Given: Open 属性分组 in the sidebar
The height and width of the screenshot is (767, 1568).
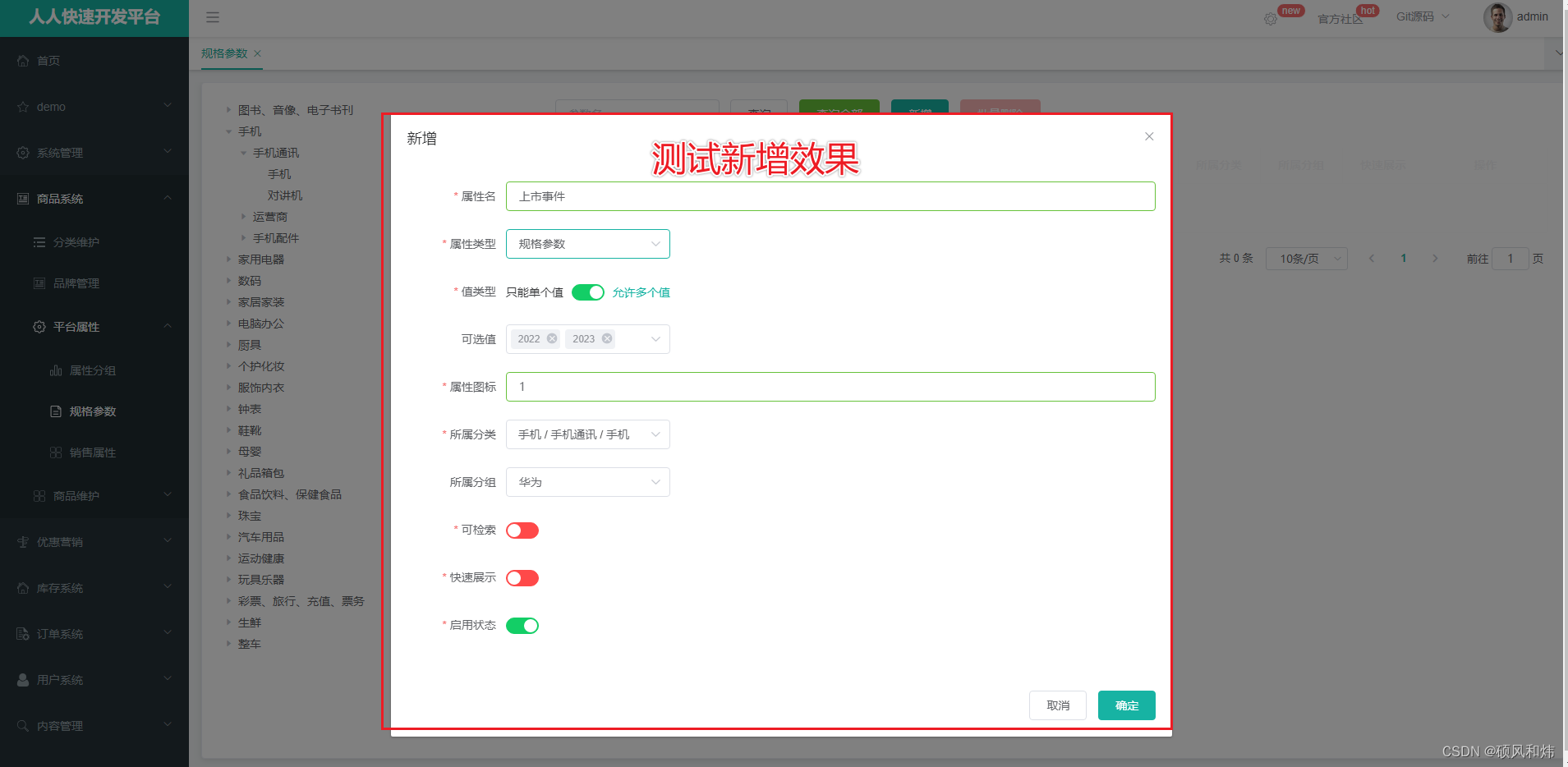Looking at the screenshot, I should tap(94, 370).
